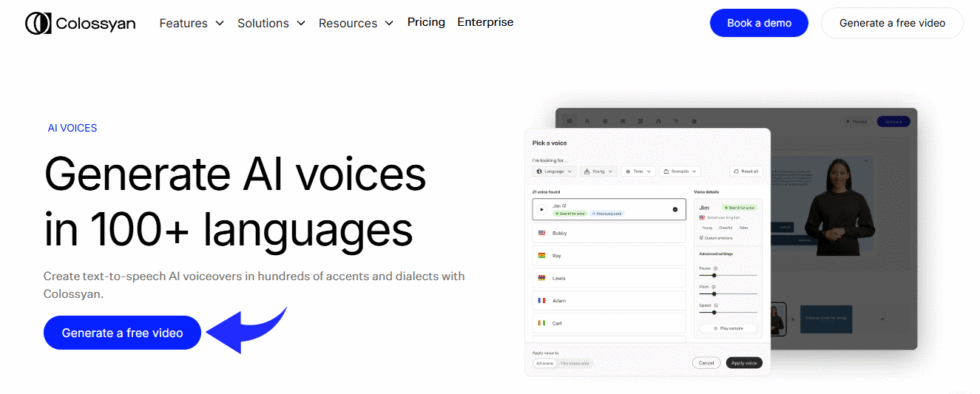Click the 'Book a demo' button
The width and height of the screenshot is (980, 394).
pos(759,23)
